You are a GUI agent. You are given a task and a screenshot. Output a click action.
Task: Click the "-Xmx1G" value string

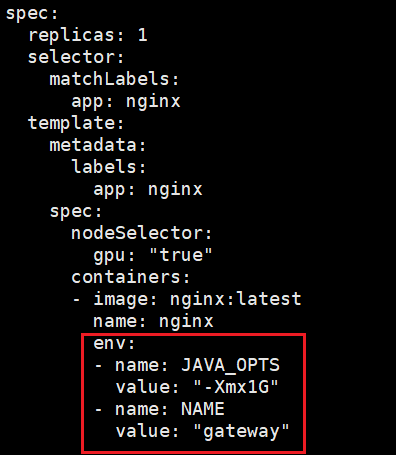(236, 387)
